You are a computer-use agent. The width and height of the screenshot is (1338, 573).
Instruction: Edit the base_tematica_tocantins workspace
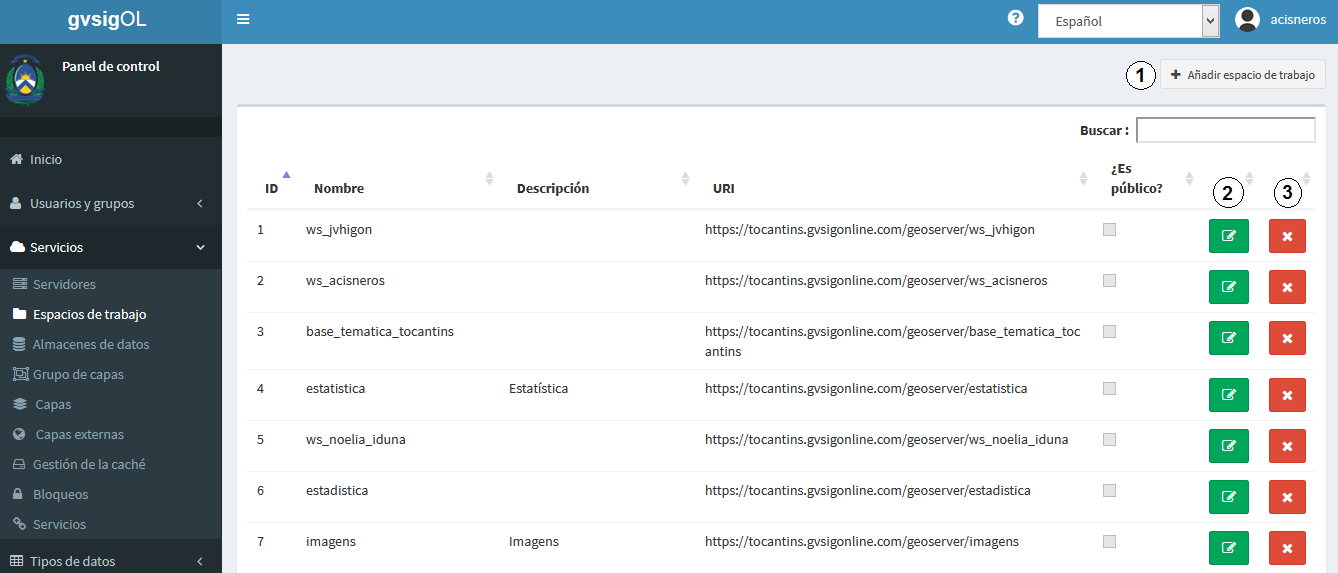1229,338
